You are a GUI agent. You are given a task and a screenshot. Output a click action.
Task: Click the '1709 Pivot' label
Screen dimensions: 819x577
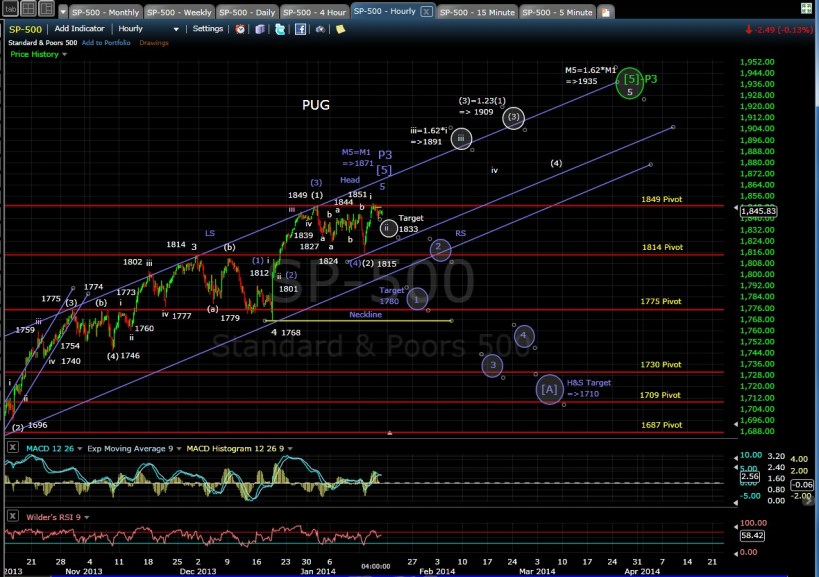(660, 395)
